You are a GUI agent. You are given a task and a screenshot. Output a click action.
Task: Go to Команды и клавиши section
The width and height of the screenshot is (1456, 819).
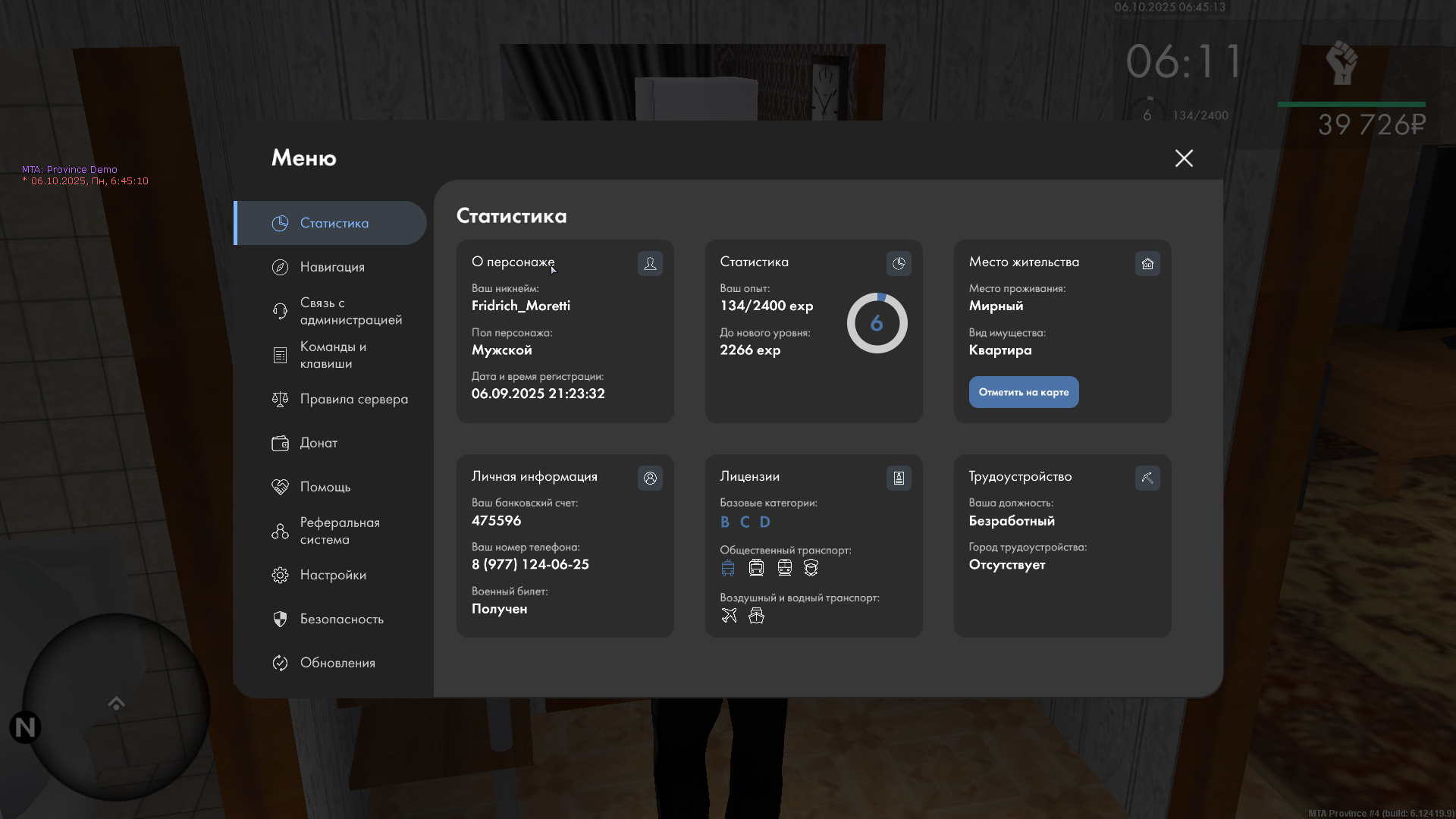[x=332, y=355]
